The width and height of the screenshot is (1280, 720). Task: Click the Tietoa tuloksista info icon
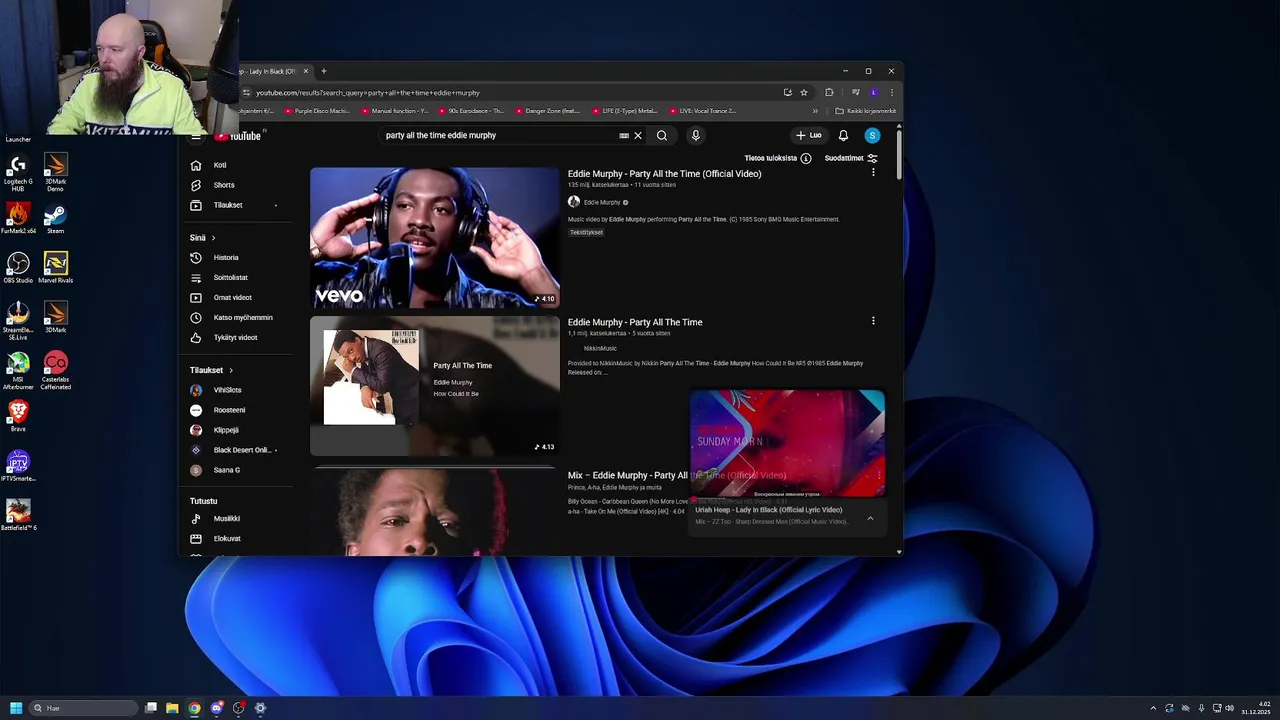[x=806, y=158]
